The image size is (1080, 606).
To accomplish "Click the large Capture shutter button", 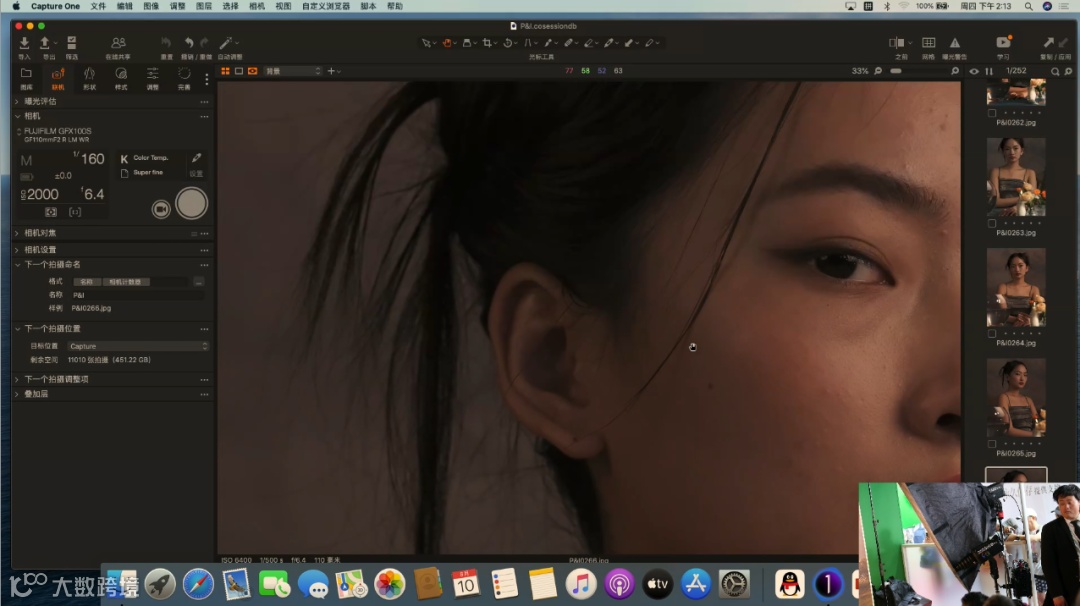I will [191, 204].
